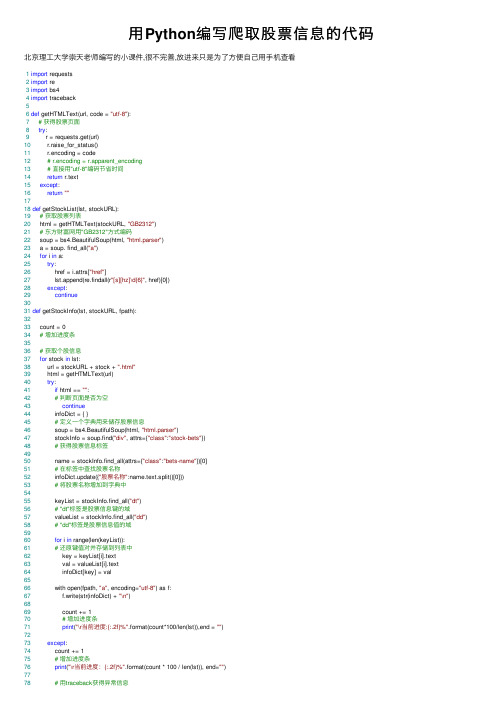Click the line 'a = soup. find_all("a")'
504x713 pixels.
[x=69, y=248]
